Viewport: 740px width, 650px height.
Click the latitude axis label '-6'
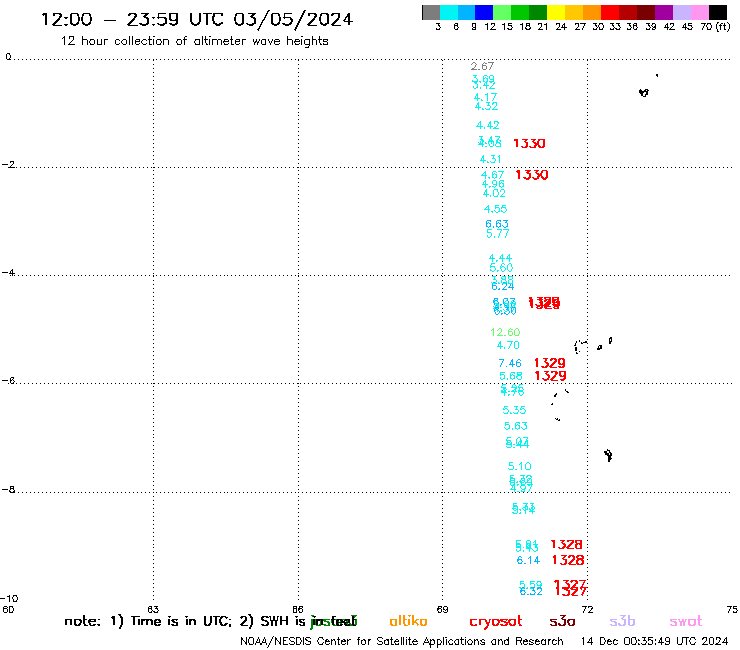click(8, 380)
